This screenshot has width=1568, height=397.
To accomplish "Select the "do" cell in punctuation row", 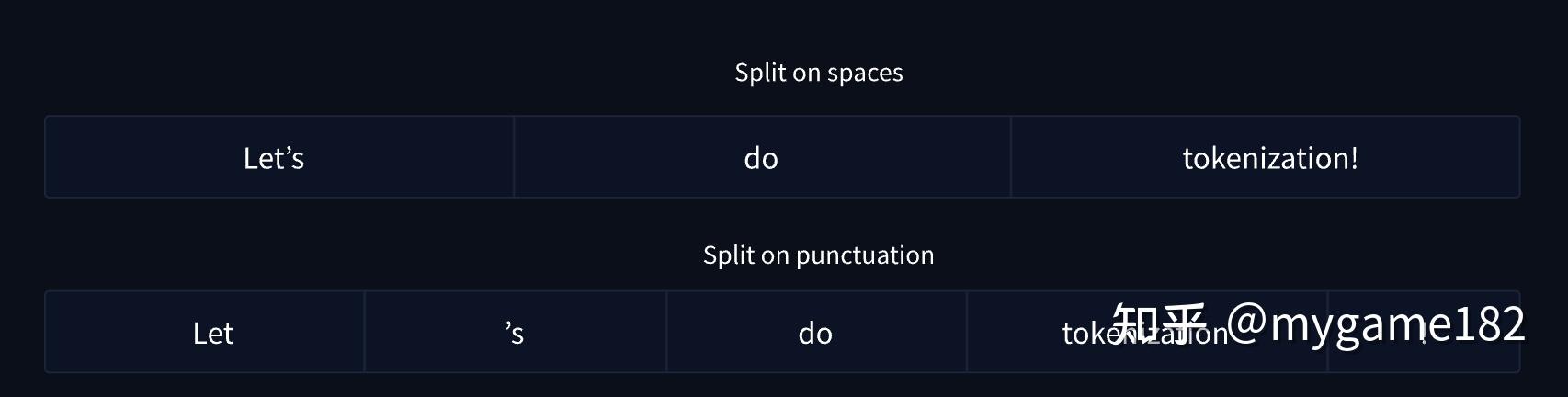I will tap(815, 333).
